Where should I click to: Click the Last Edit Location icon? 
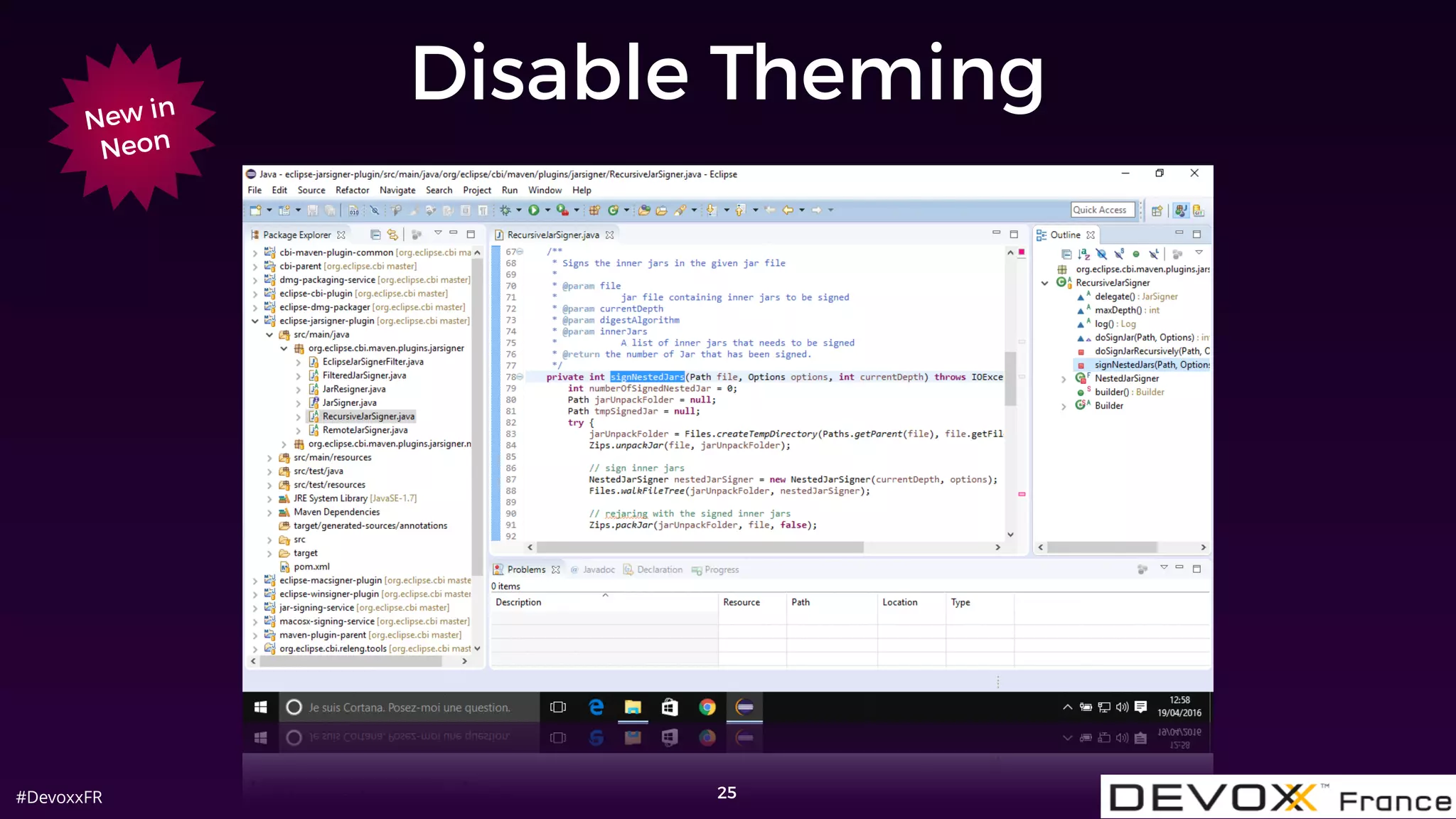(770, 210)
